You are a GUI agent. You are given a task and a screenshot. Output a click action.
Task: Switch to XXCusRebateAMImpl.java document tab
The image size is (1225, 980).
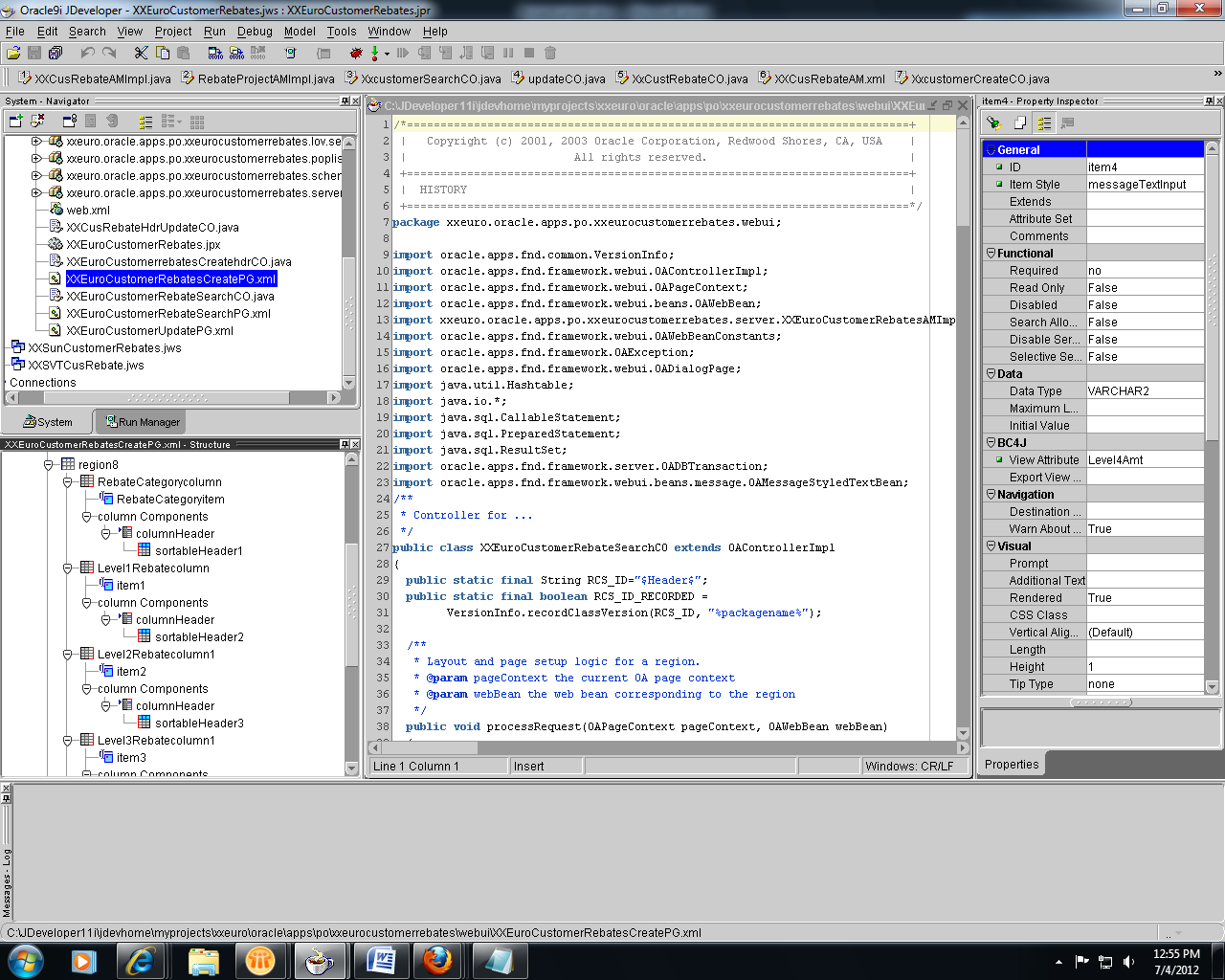click(x=94, y=78)
